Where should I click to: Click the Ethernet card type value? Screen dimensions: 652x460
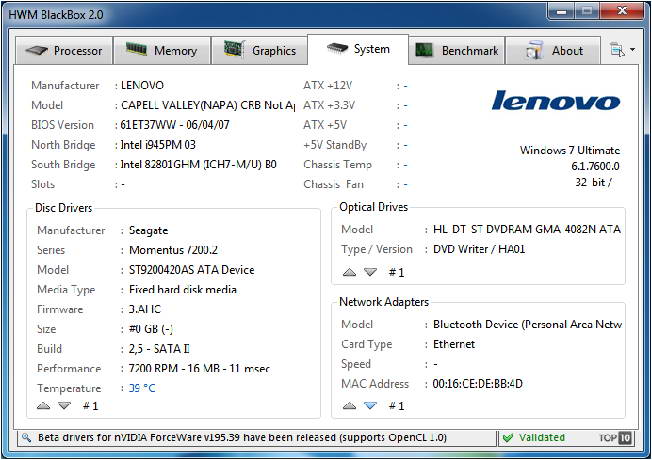click(454, 344)
